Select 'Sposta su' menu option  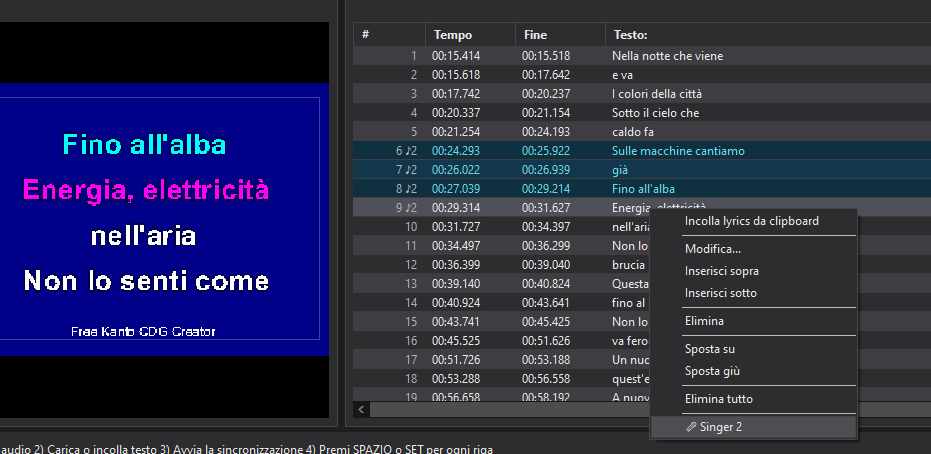click(709, 349)
